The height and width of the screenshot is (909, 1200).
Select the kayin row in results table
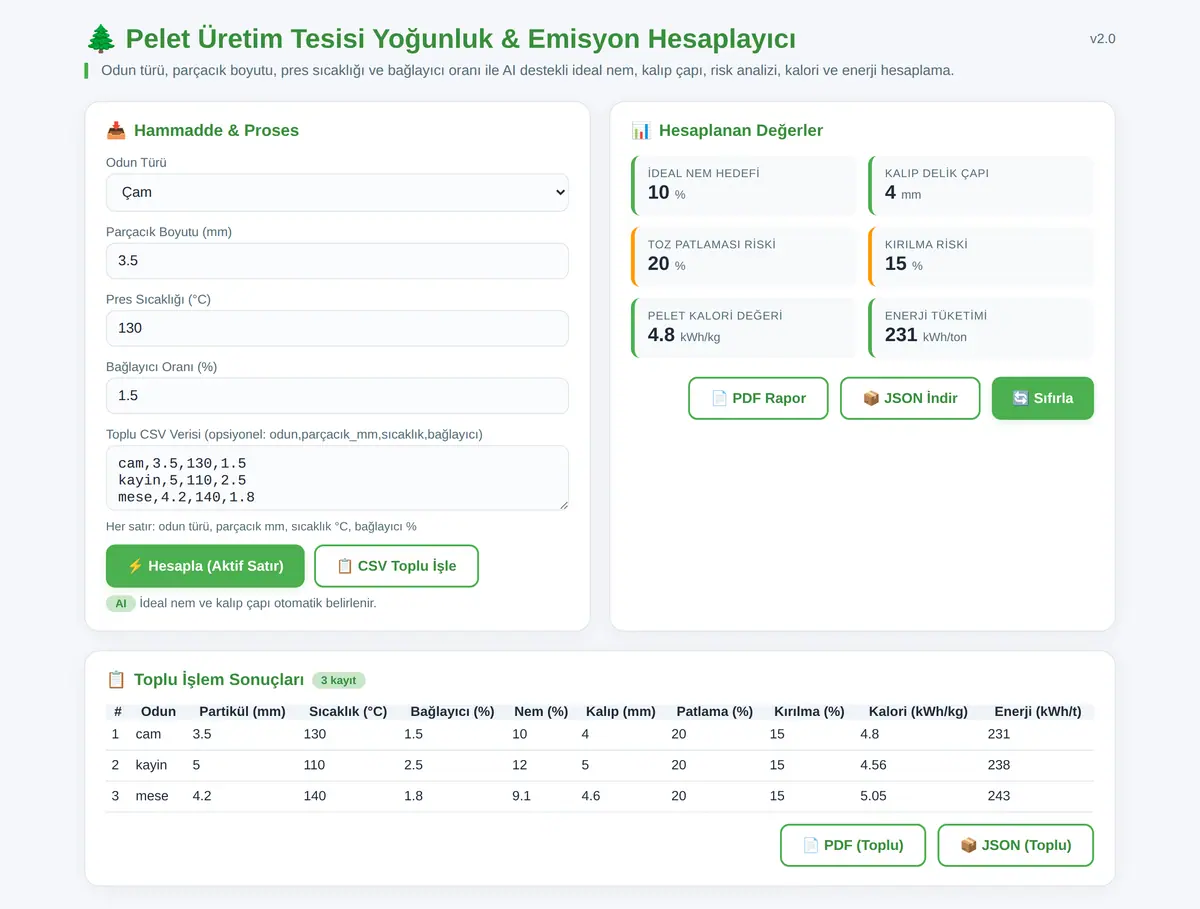click(x=600, y=766)
